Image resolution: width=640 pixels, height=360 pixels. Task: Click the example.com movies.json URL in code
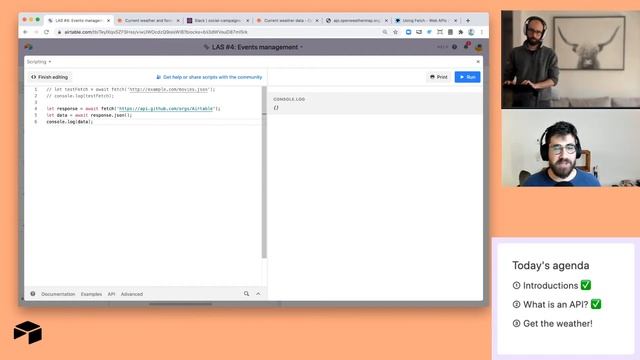(169, 89)
